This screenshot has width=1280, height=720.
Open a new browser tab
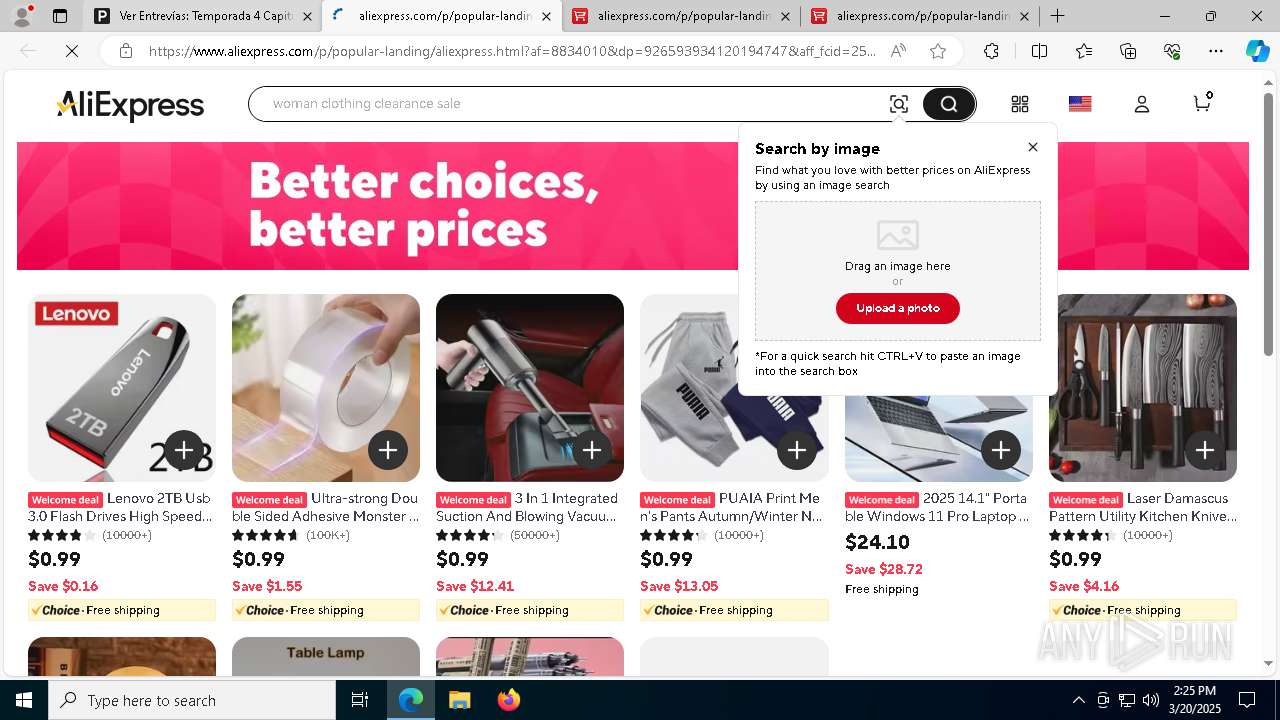tap(1057, 16)
